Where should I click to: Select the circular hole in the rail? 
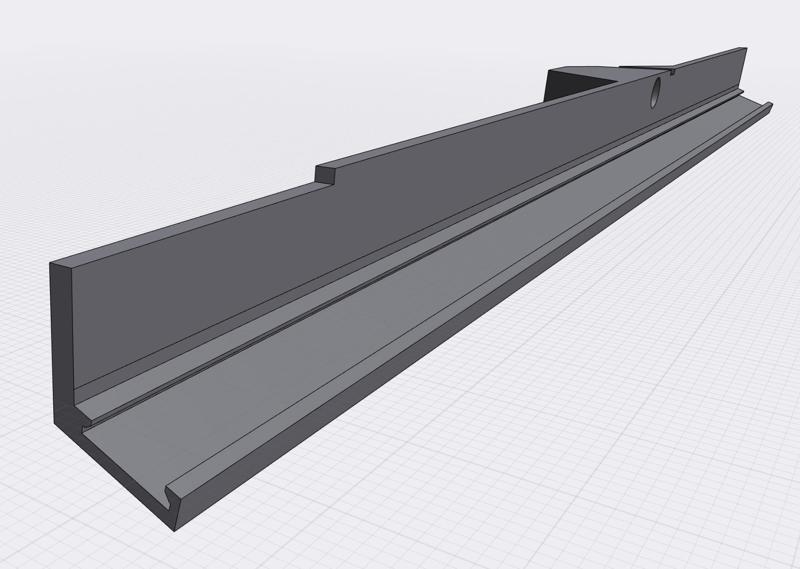coord(655,92)
